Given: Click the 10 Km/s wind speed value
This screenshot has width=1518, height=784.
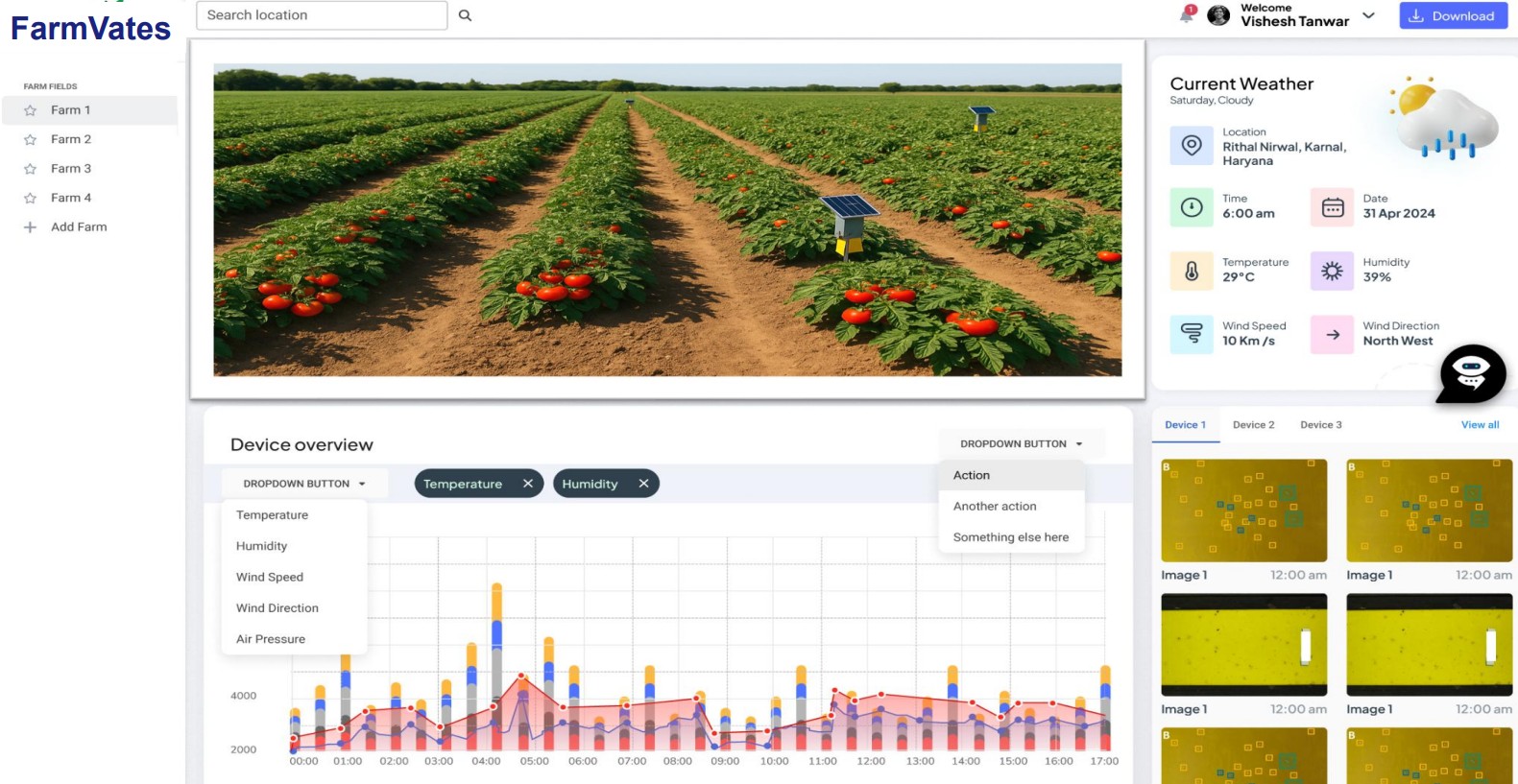Looking at the screenshot, I should (1248, 341).
